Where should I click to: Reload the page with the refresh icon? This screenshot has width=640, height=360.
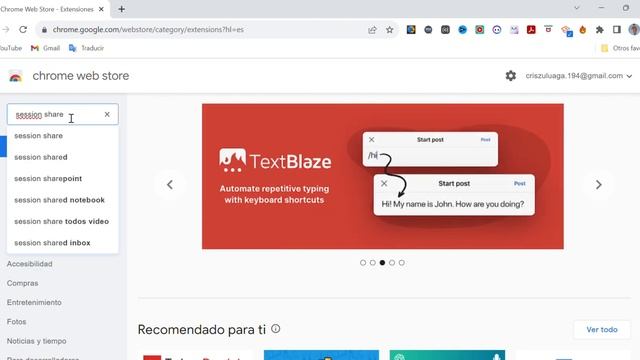(23, 29)
